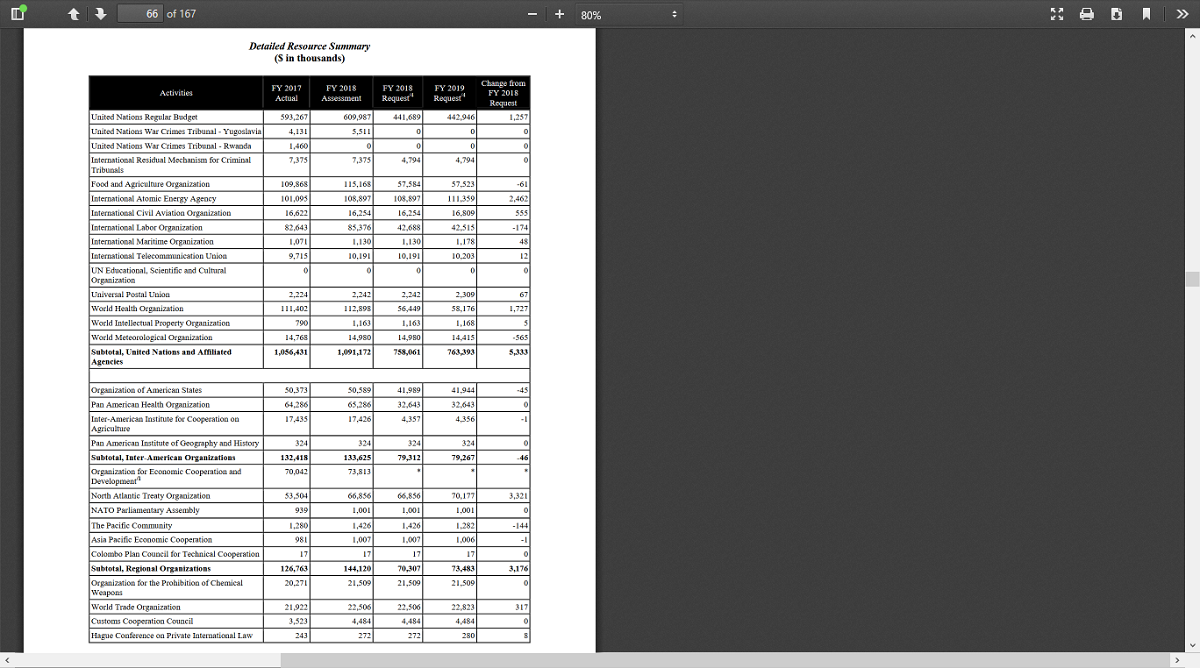Click the value 593,267 for UN Regular Budget
This screenshot has width=1200, height=668.
point(296,117)
